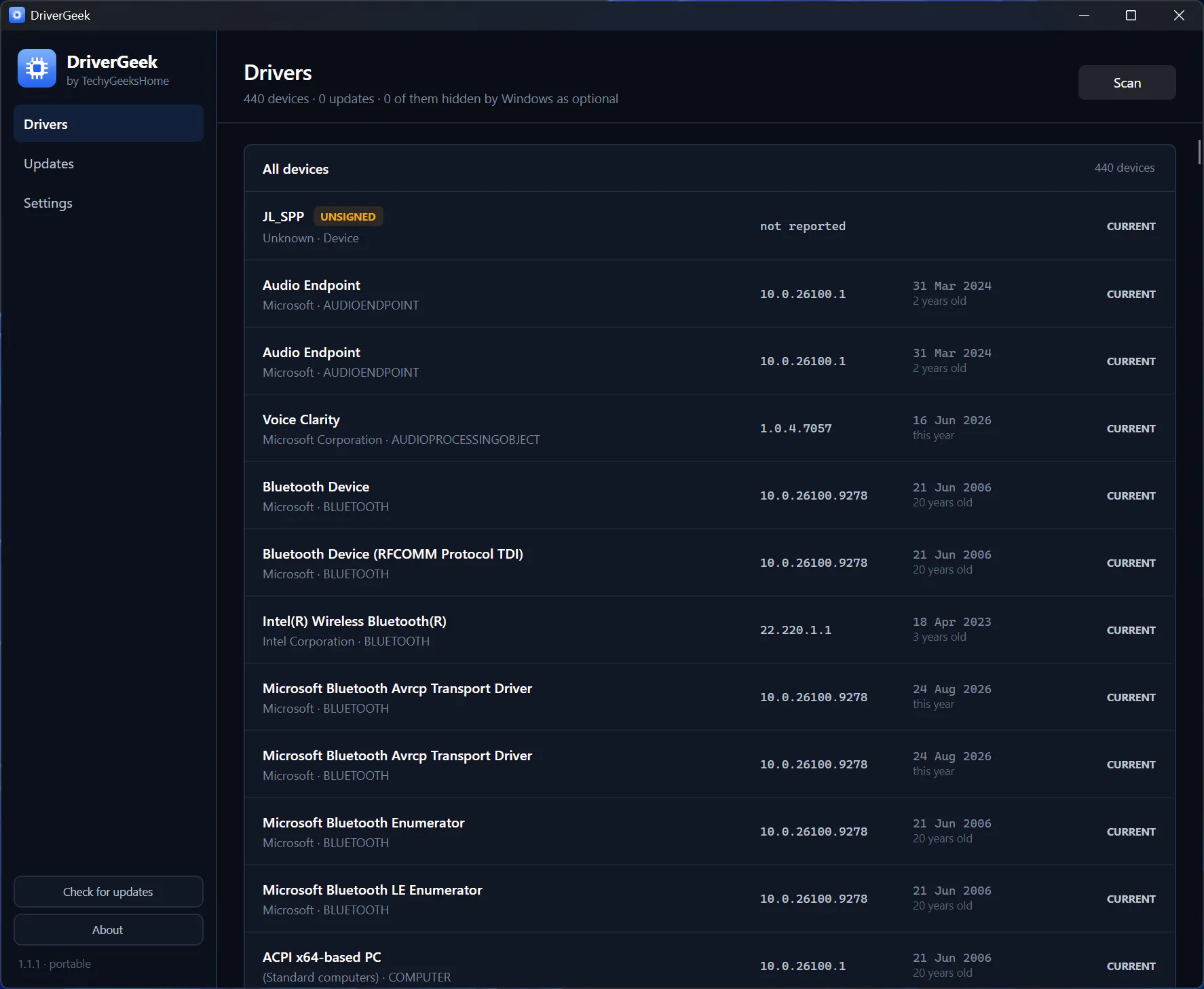Click the All devices section header
The image size is (1204, 989).
pyautogui.click(x=295, y=169)
